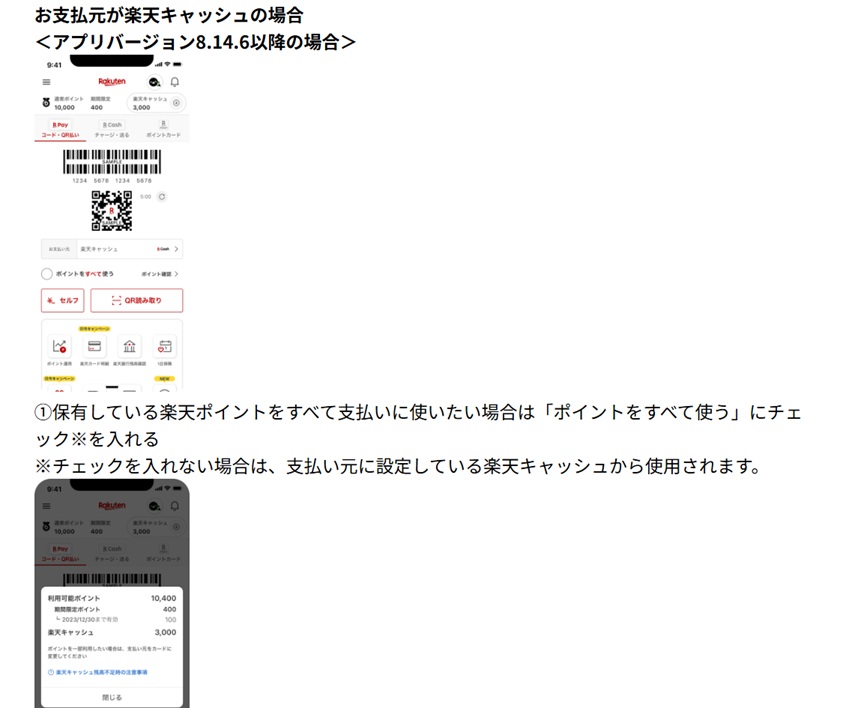Tap the SAMPLE QR code image
843x708 pixels.
pyautogui.click(x=112, y=211)
